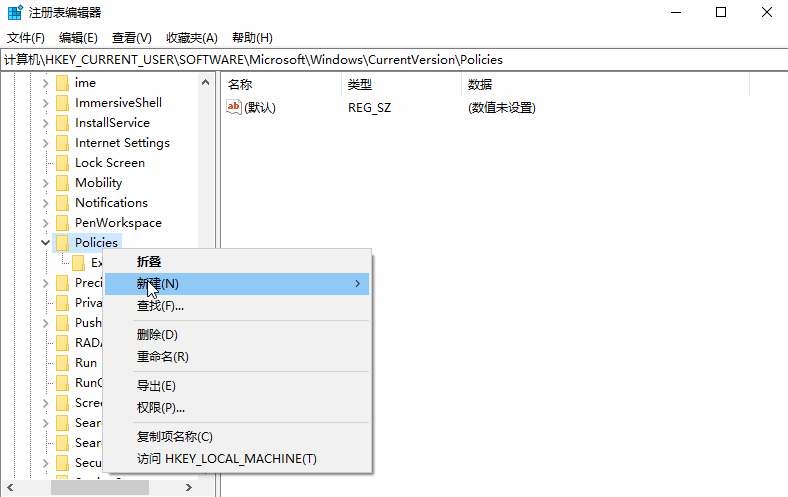Choose 删除(D) from the context menu
Screen dimensions: 788x497
point(157,335)
